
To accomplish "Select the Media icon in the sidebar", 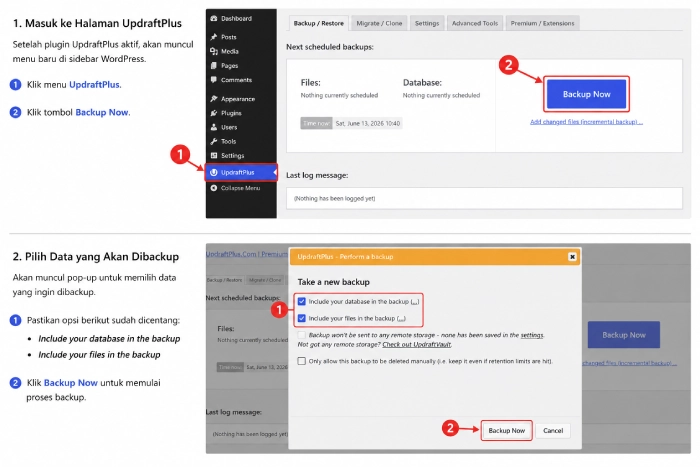I will (214, 51).
